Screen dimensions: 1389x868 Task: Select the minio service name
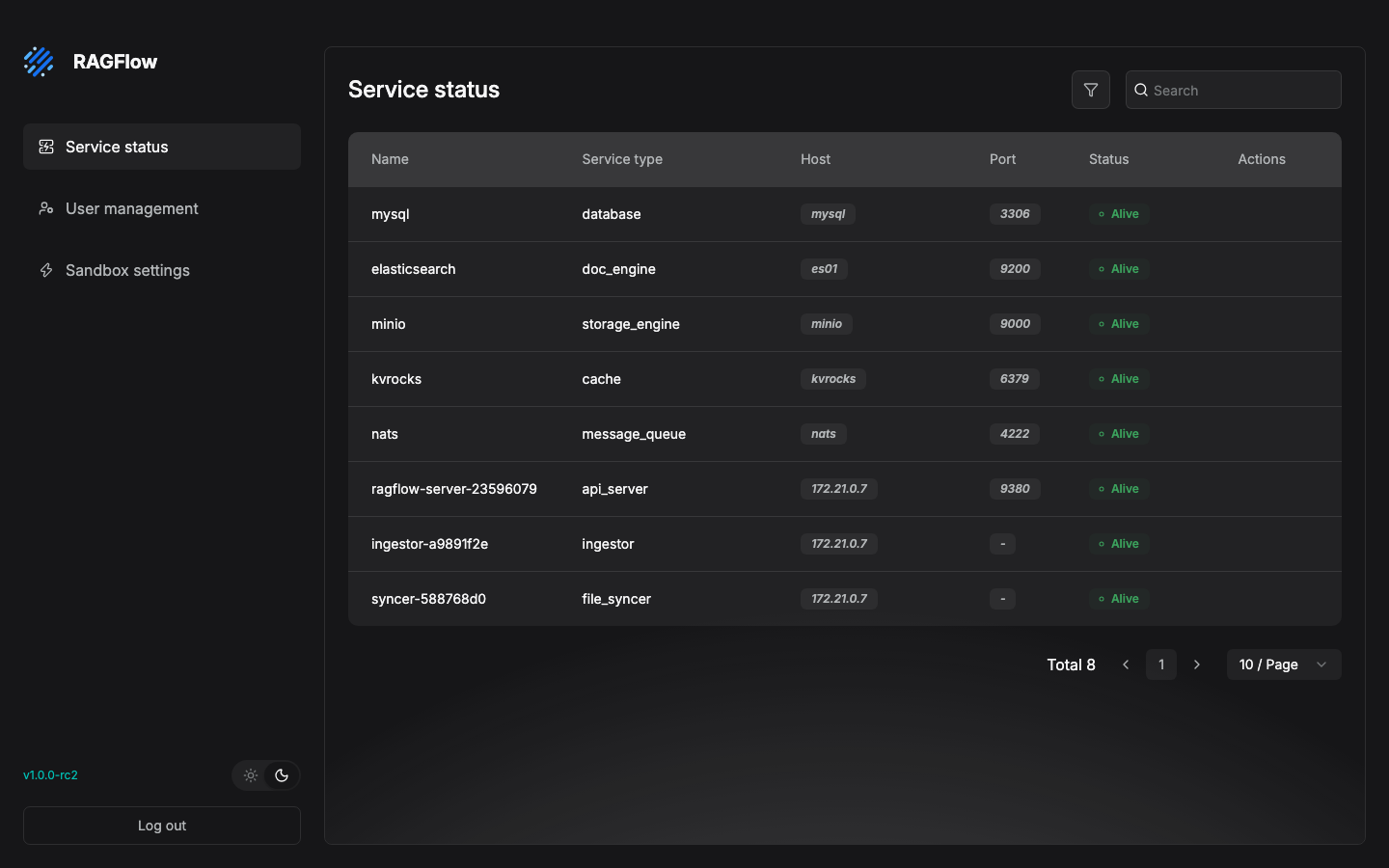pos(388,324)
